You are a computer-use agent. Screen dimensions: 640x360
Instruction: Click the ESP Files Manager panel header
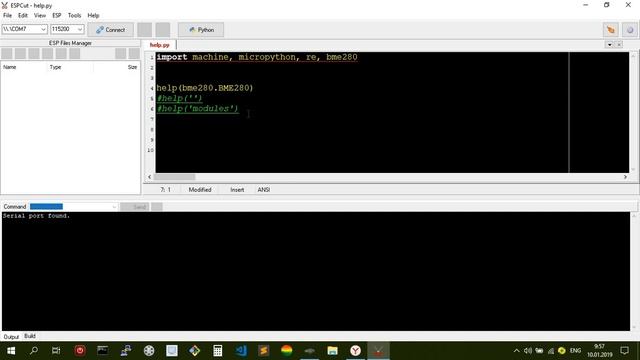70,43
